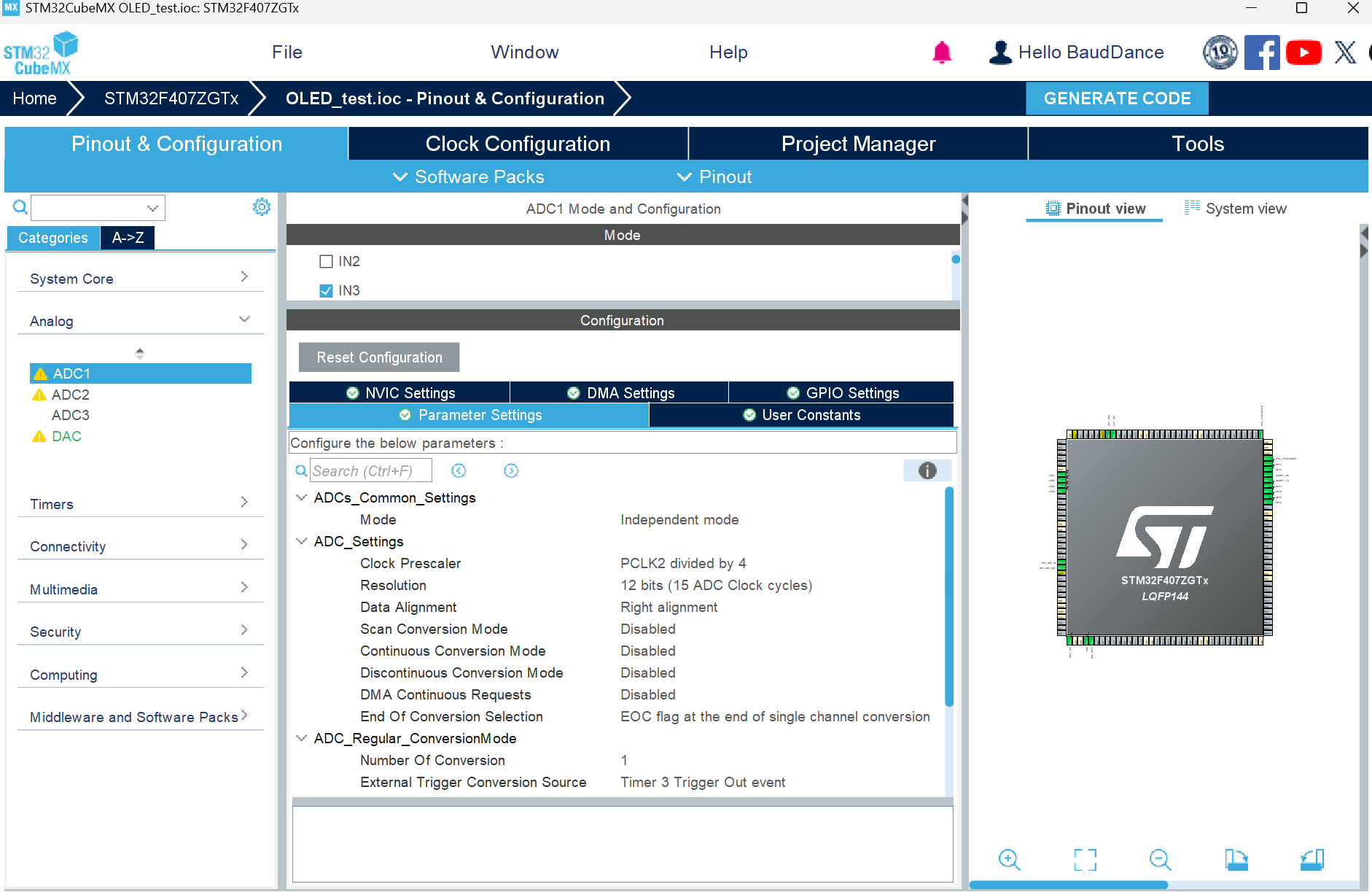Open the Window menu
The image size is (1372, 892).
[x=524, y=53]
